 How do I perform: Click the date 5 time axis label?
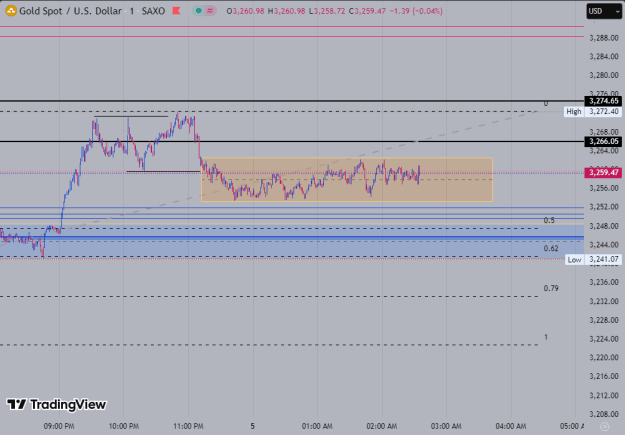(x=252, y=426)
